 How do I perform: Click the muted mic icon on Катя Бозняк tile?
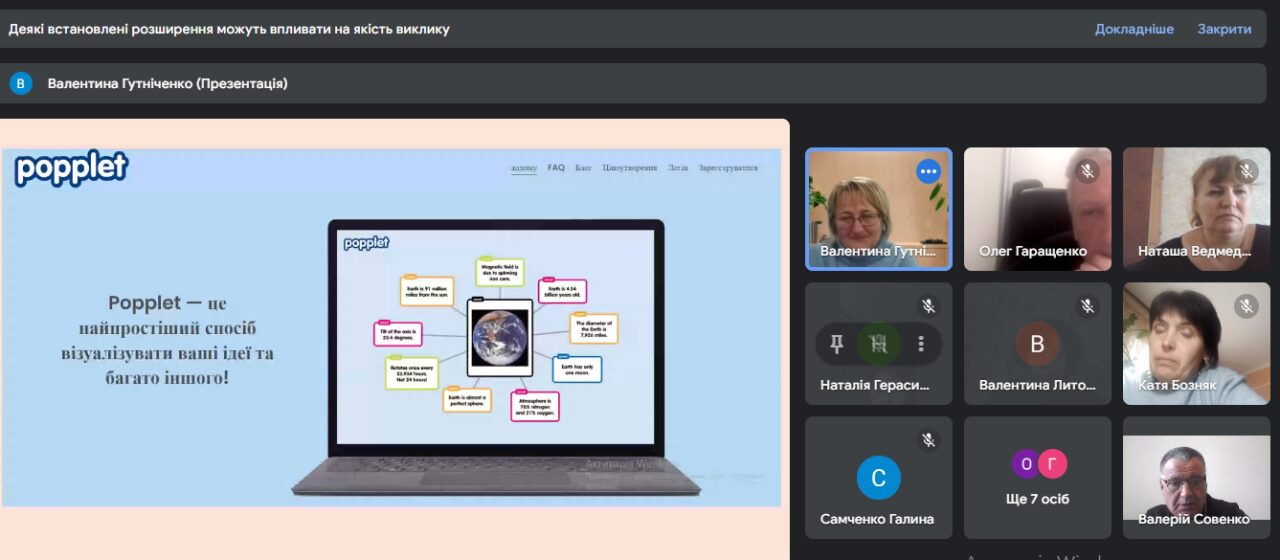coord(1246,306)
